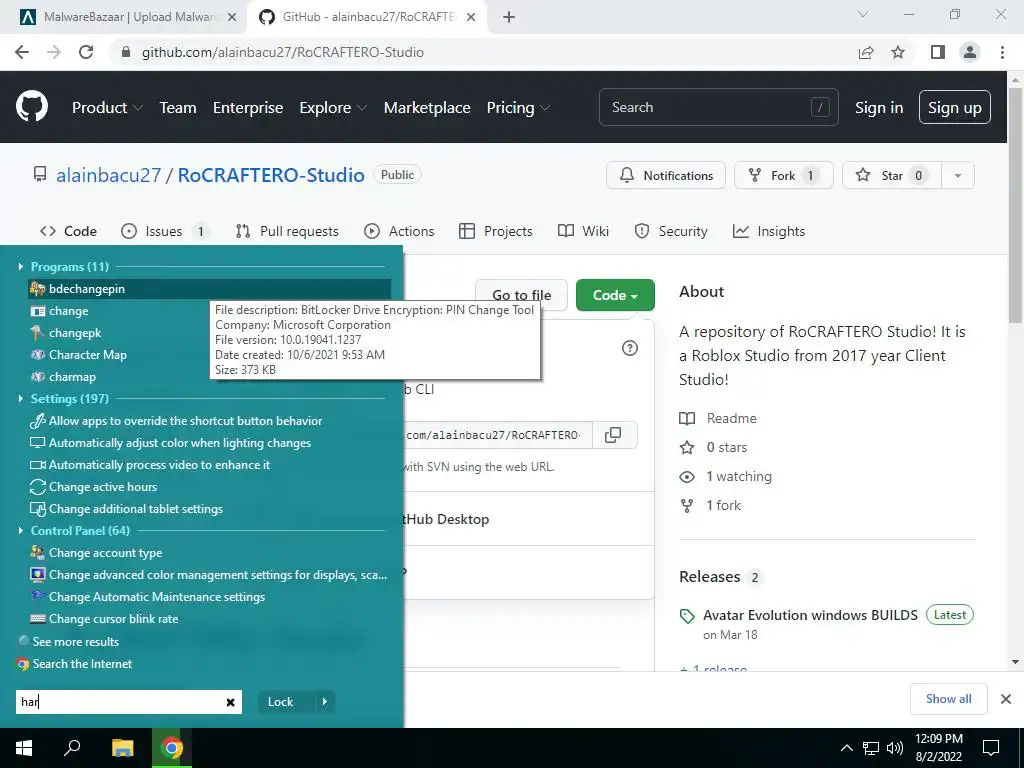Screen dimensions: 1024x768
Task: Open the Chrome profile avatar
Action: point(970,52)
